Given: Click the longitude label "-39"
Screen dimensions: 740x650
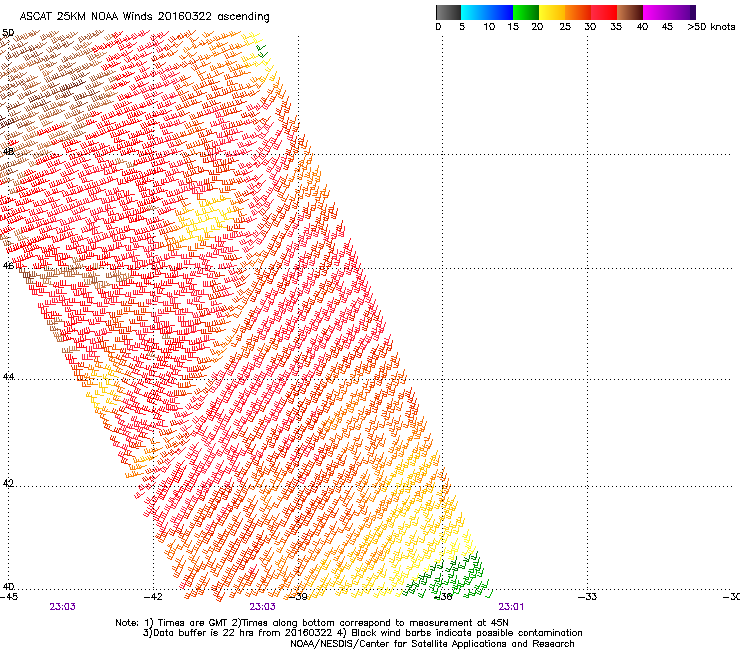Looking at the screenshot, I should (298, 597).
